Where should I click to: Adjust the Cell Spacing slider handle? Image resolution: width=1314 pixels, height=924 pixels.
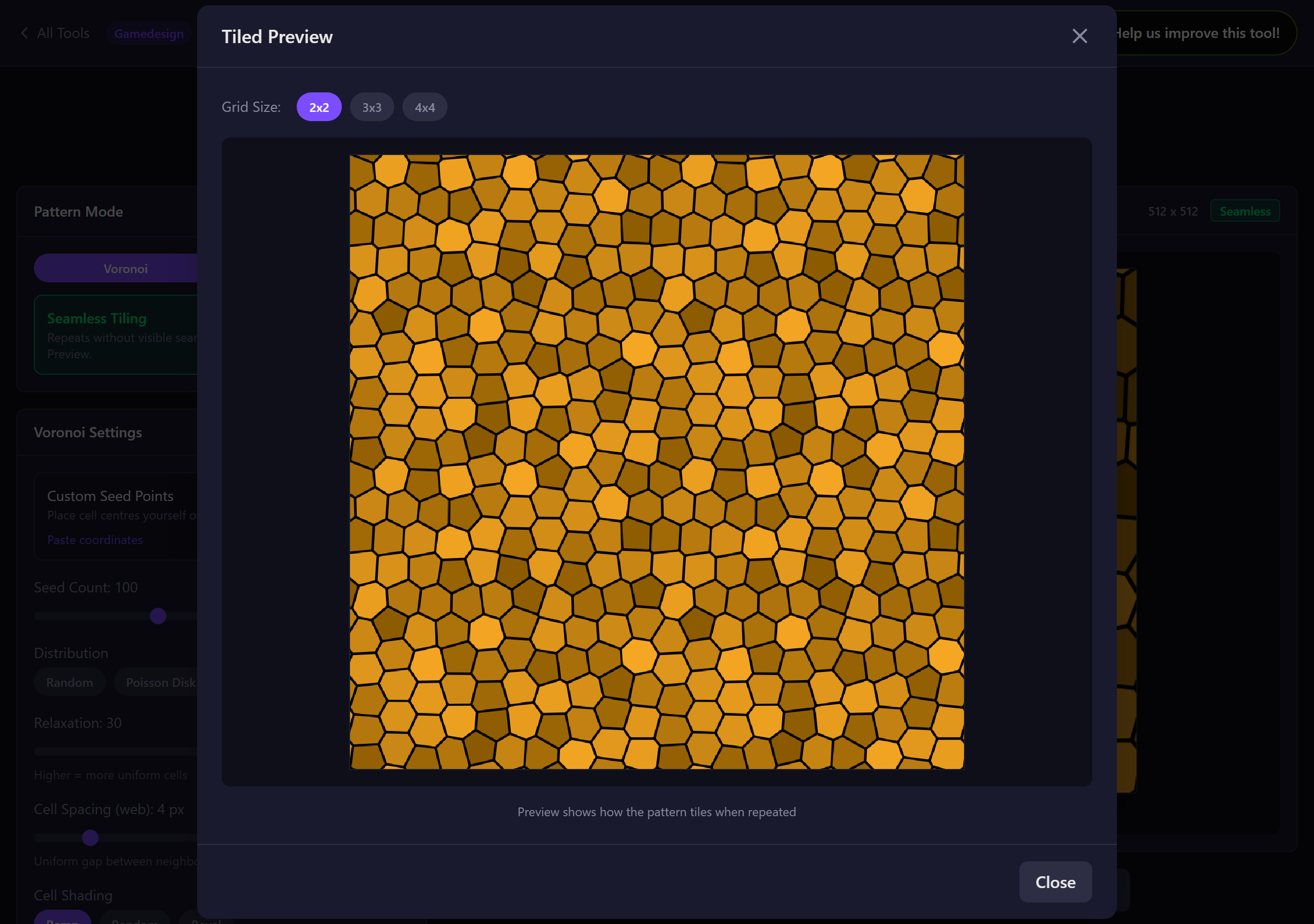click(x=90, y=838)
